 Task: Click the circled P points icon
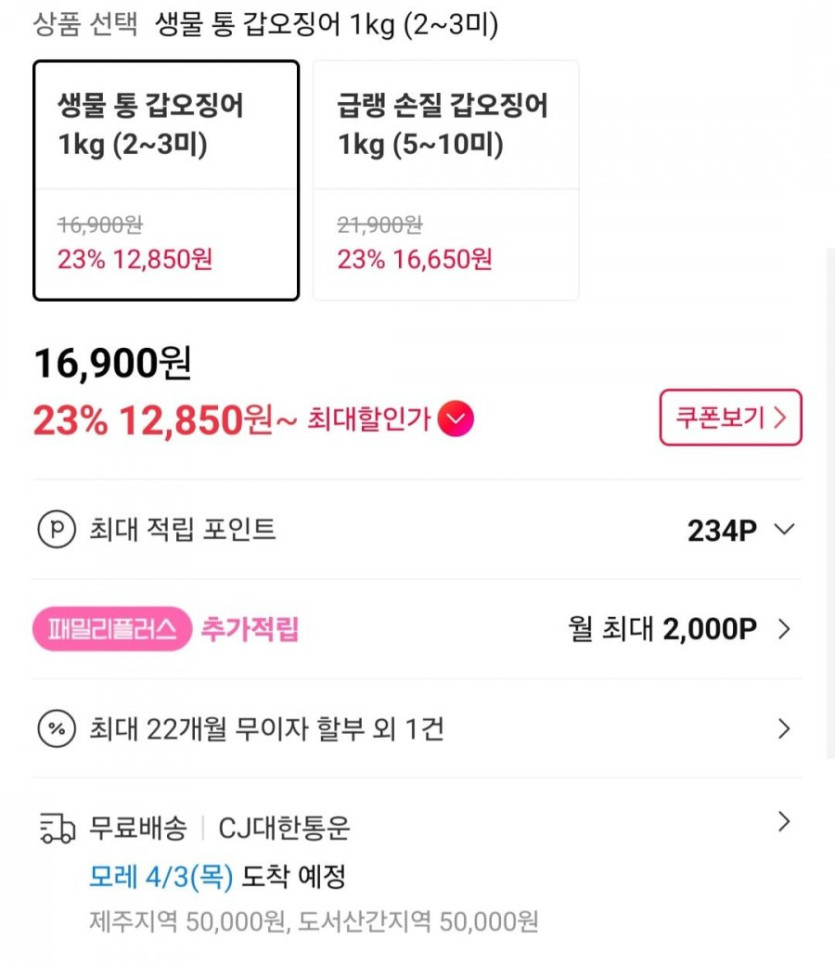(56, 529)
